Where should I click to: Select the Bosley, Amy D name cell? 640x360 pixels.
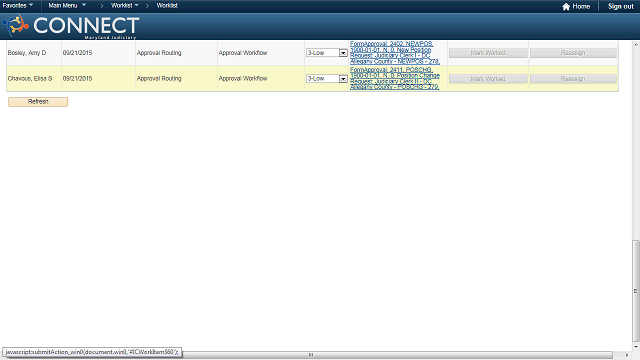coord(27,53)
